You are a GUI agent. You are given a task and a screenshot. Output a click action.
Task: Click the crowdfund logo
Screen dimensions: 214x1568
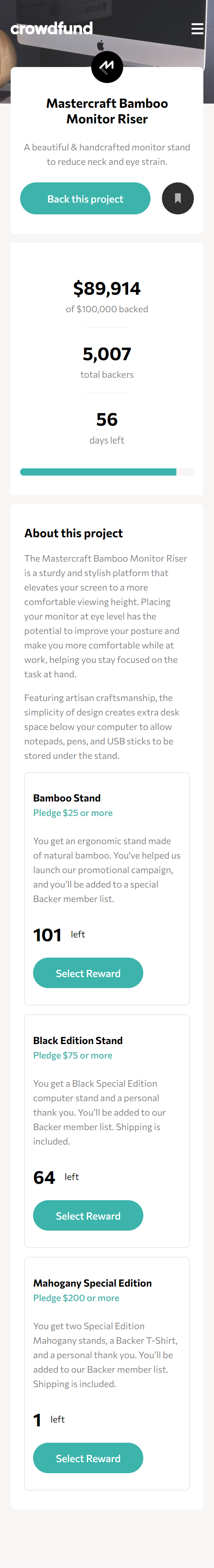pos(52,28)
